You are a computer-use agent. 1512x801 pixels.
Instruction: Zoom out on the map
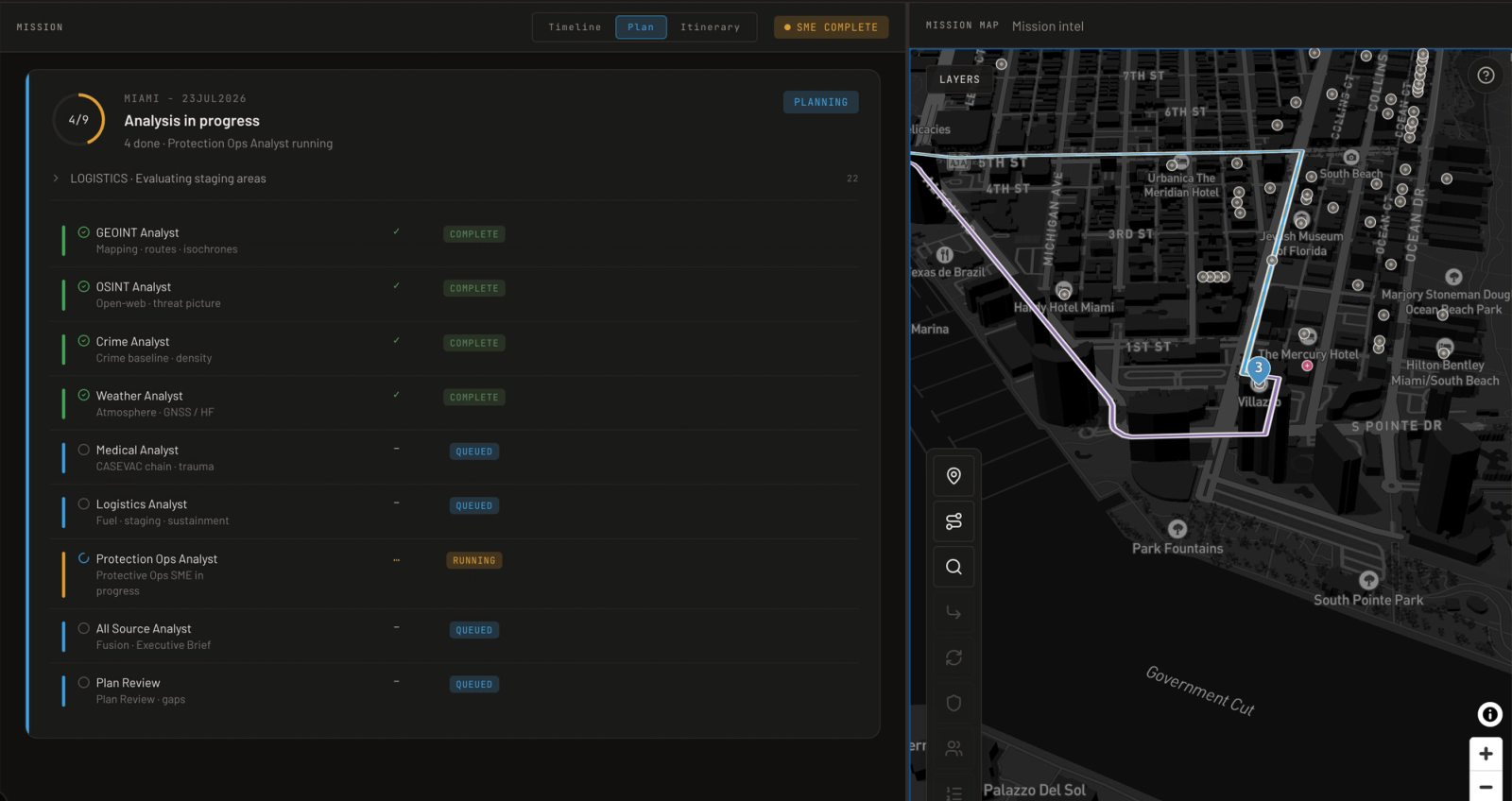(1486, 786)
